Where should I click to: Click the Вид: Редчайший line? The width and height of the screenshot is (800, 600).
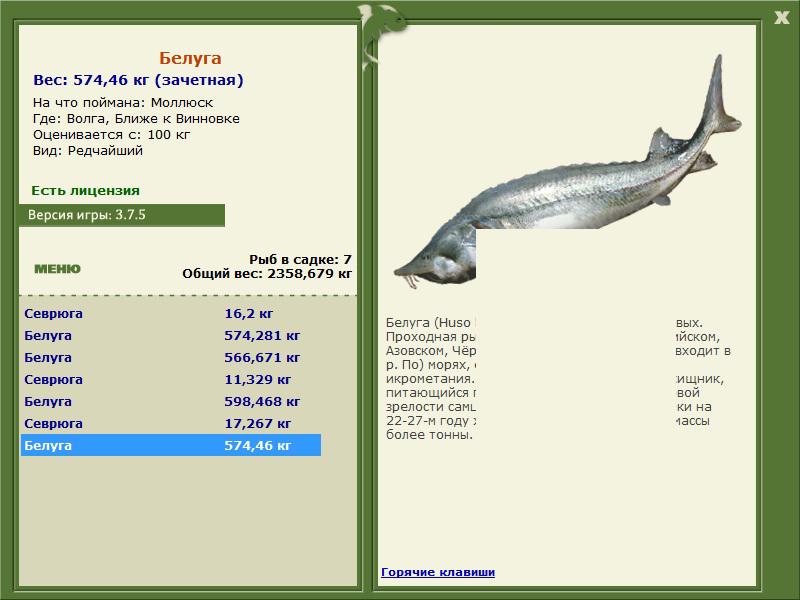(88, 151)
